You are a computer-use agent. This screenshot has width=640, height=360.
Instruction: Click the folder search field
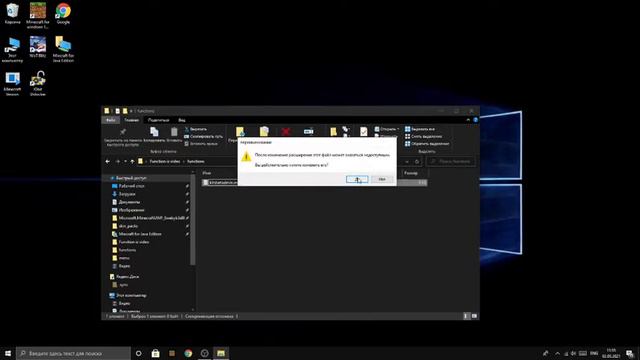(x=451, y=162)
